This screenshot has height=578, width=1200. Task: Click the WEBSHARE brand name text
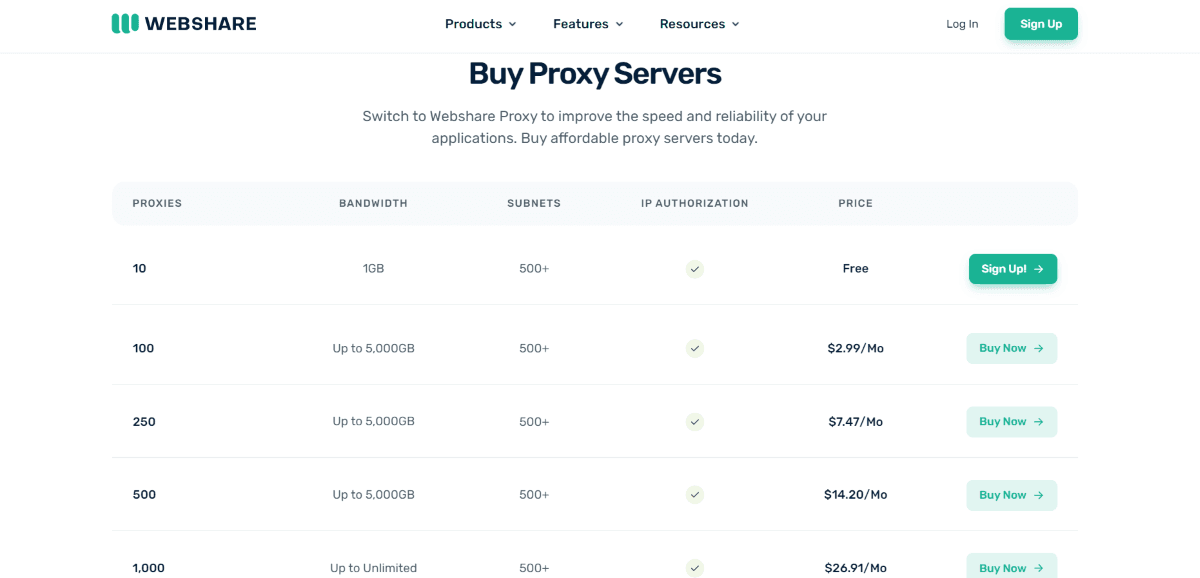click(201, 24)
